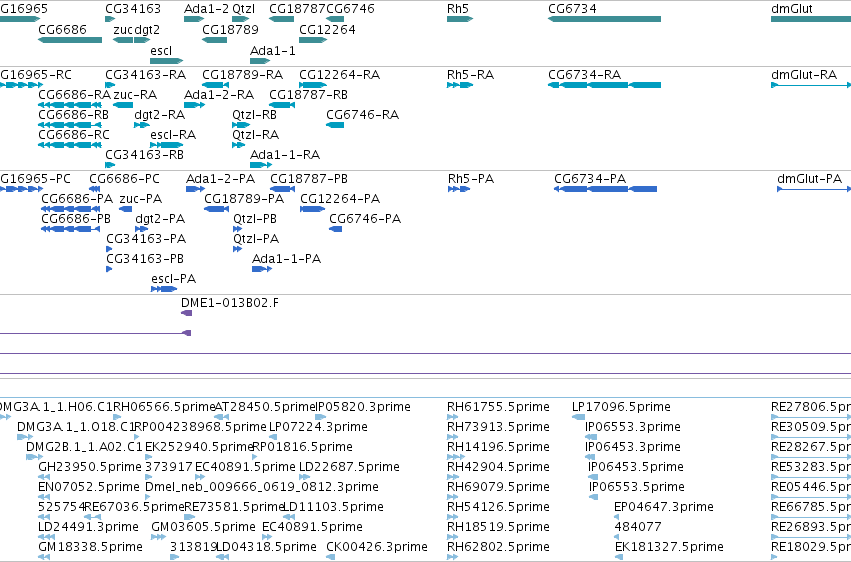Viewport: 851px width, 562px height.
Task: Click the escl-RA transcript label
Action: tap(173, 135)
